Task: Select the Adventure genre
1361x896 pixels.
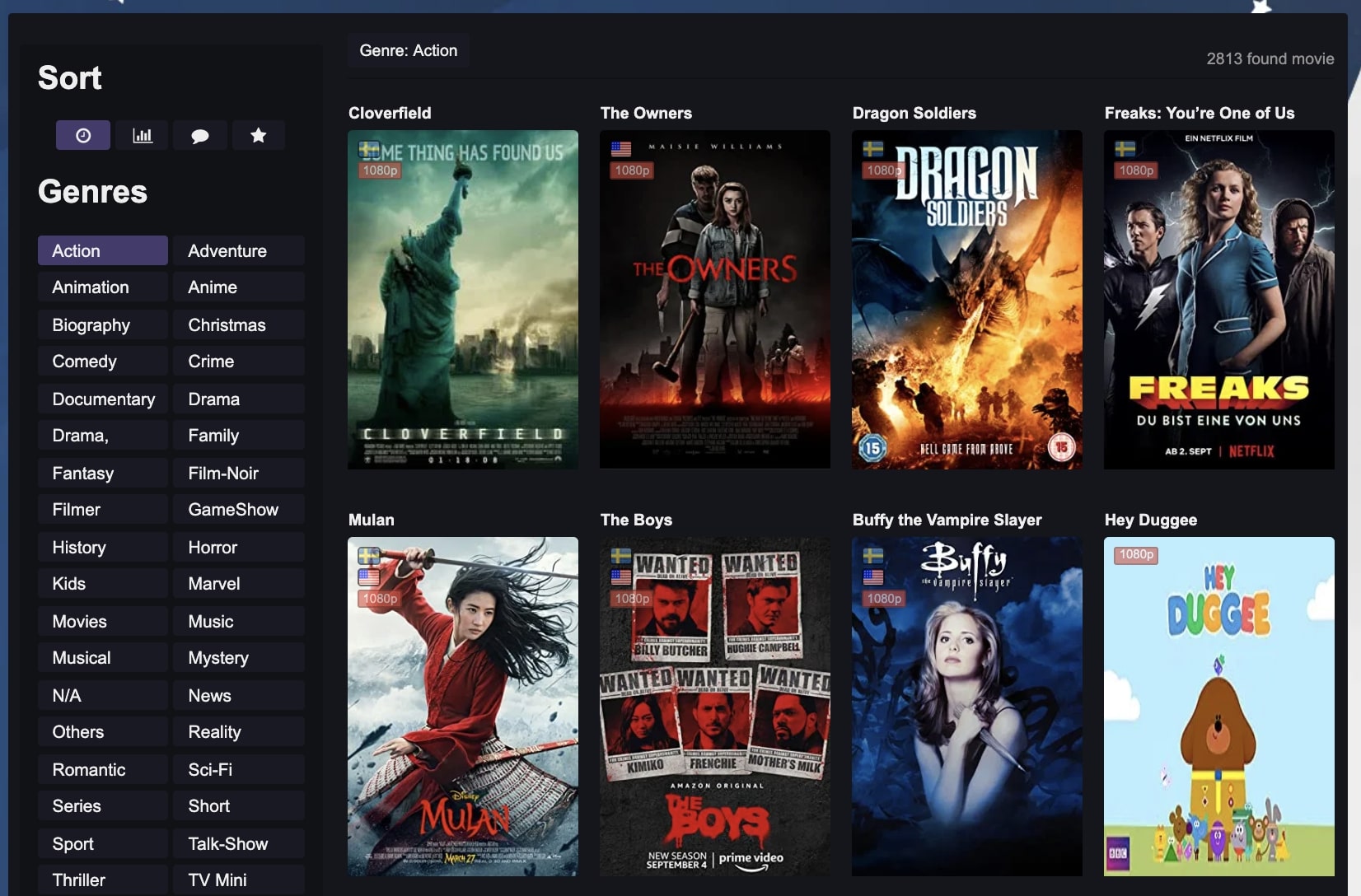Action: 239,250
